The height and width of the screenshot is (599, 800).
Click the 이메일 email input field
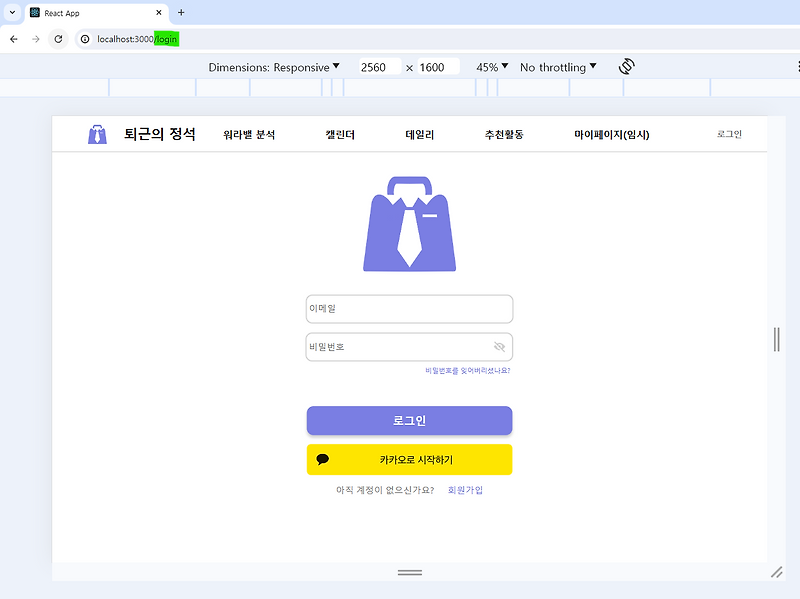click(x=409, y=309)
